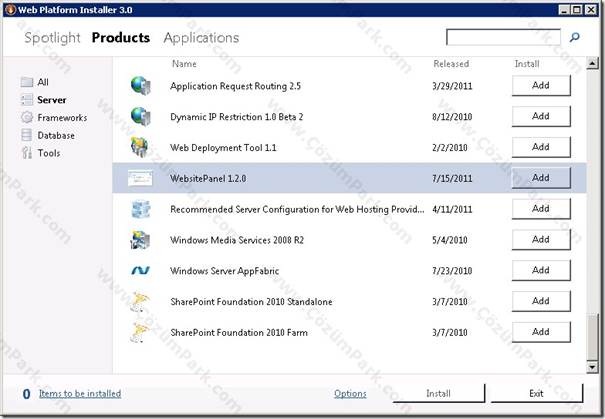
Task: Add SharePoint Foundation 2010 Farm
Action: (x=541, y=332)
